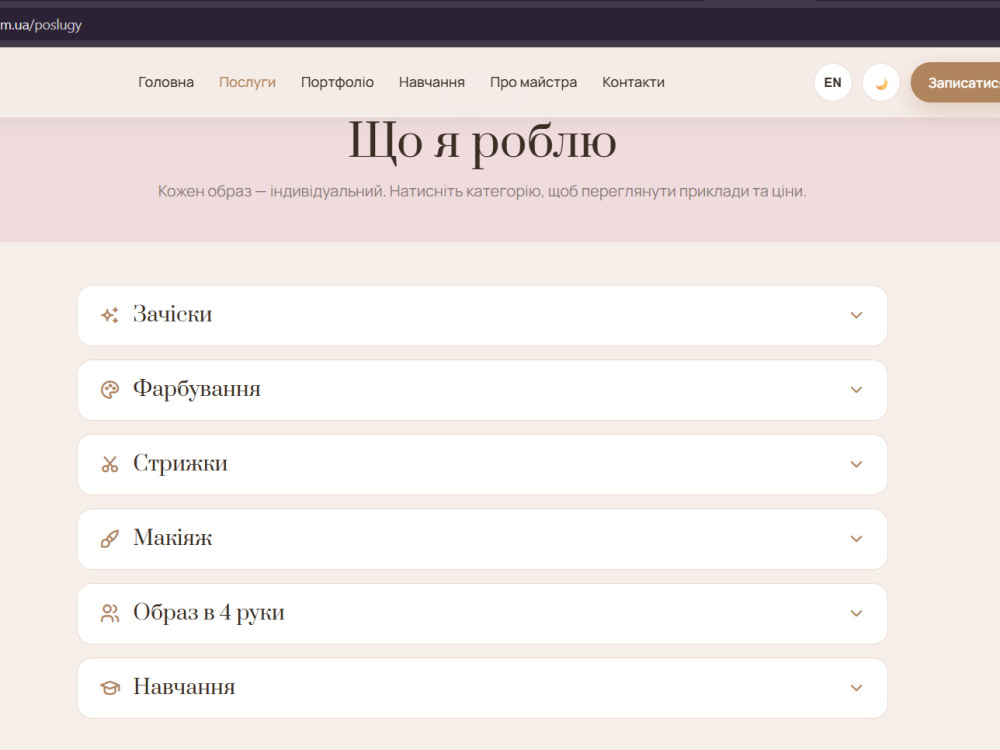
Task: Click the palette icon beside Фарбування
Action: point(110,390)
